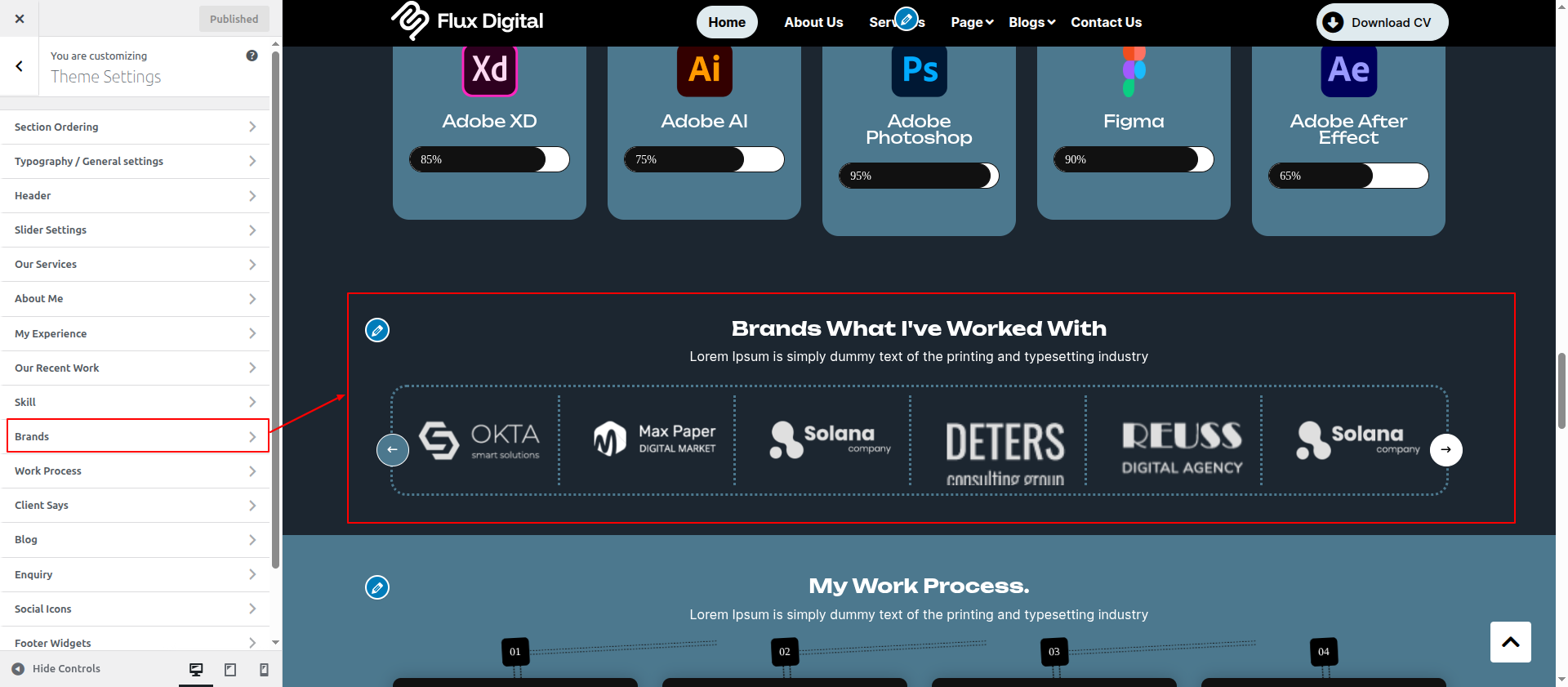Click the Download CV button
This screenshot has width=1568, height=687.
click(1382, 22)
